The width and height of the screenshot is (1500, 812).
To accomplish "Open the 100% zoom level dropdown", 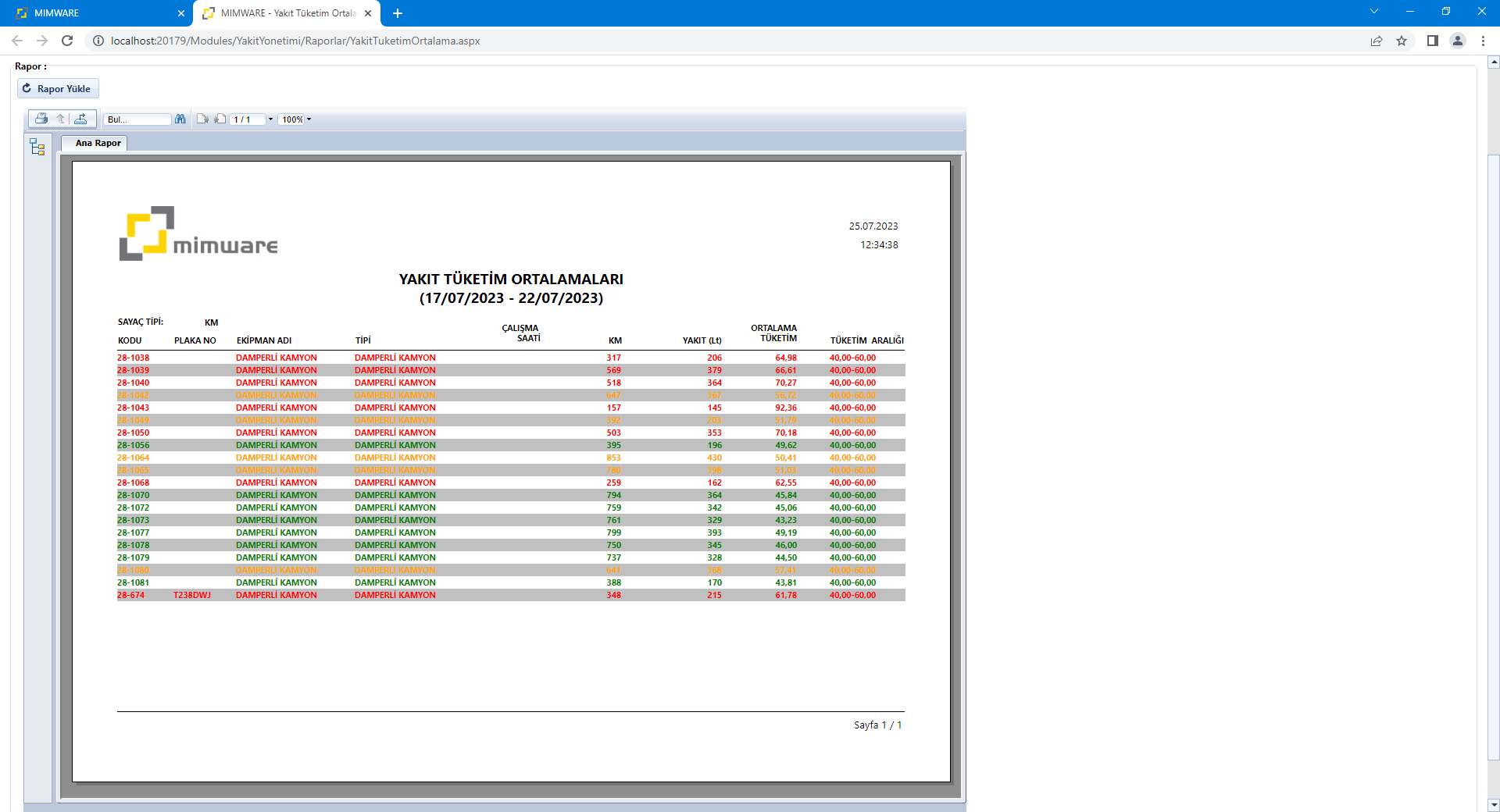I will point(309,119).
